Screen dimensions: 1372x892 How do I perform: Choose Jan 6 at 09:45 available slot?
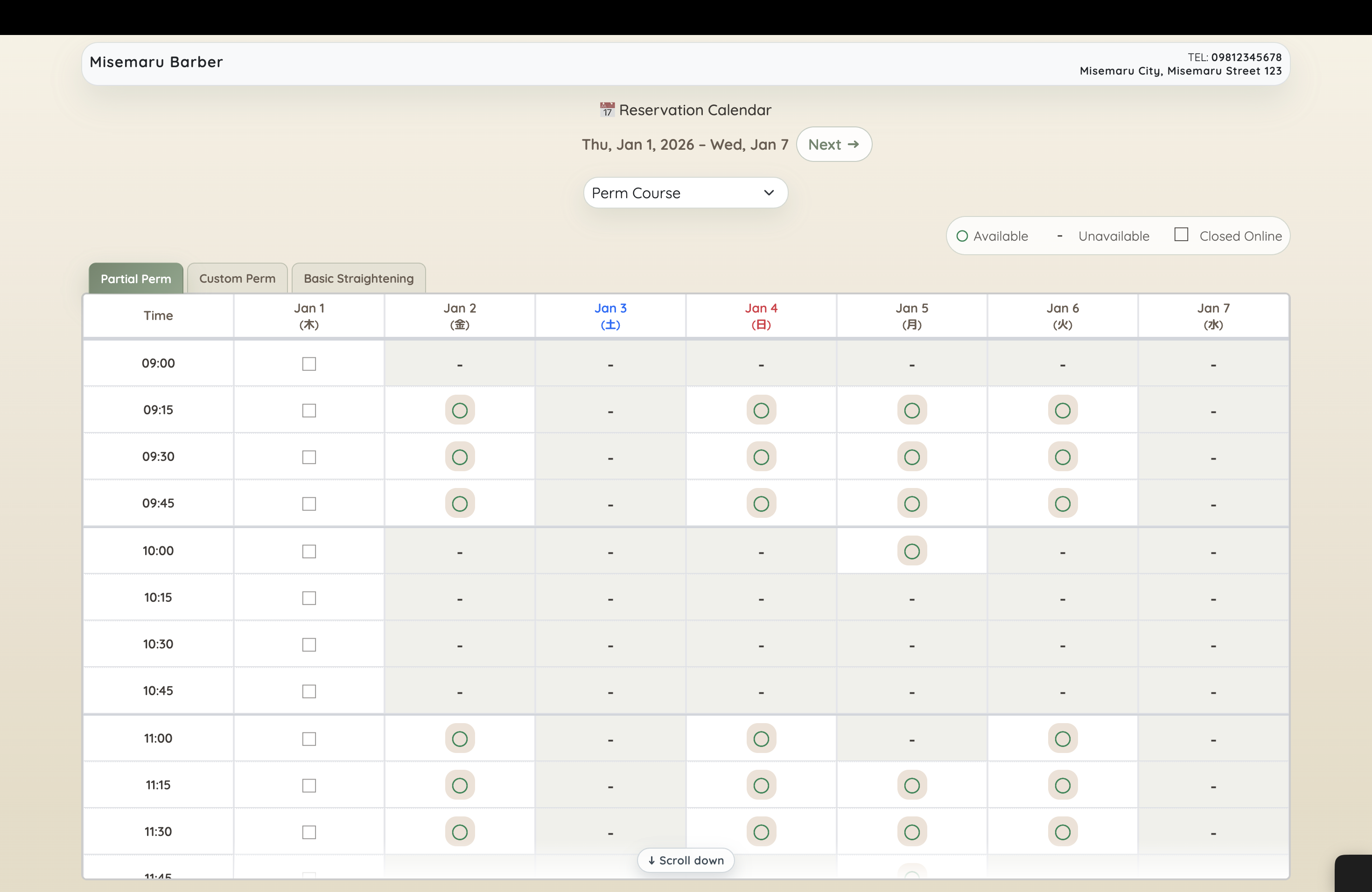click(1062, 504)
